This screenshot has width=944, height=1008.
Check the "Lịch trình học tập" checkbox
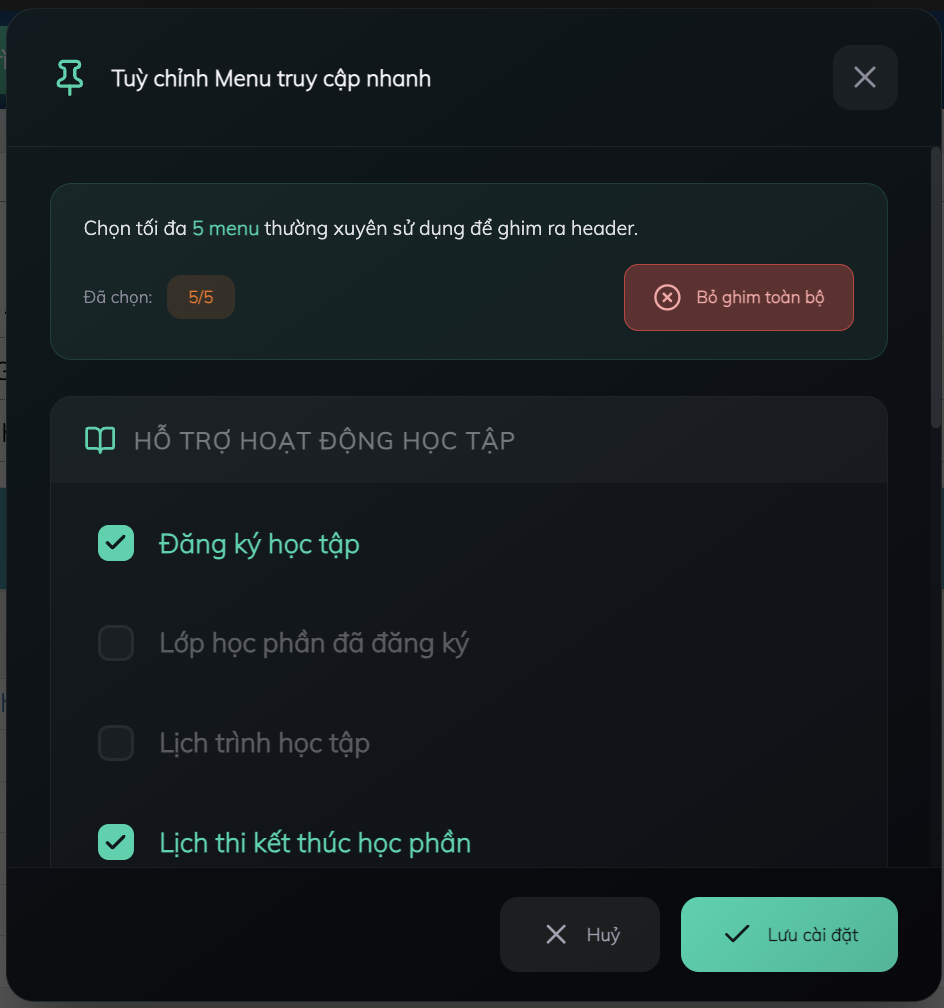coord(116,743)
